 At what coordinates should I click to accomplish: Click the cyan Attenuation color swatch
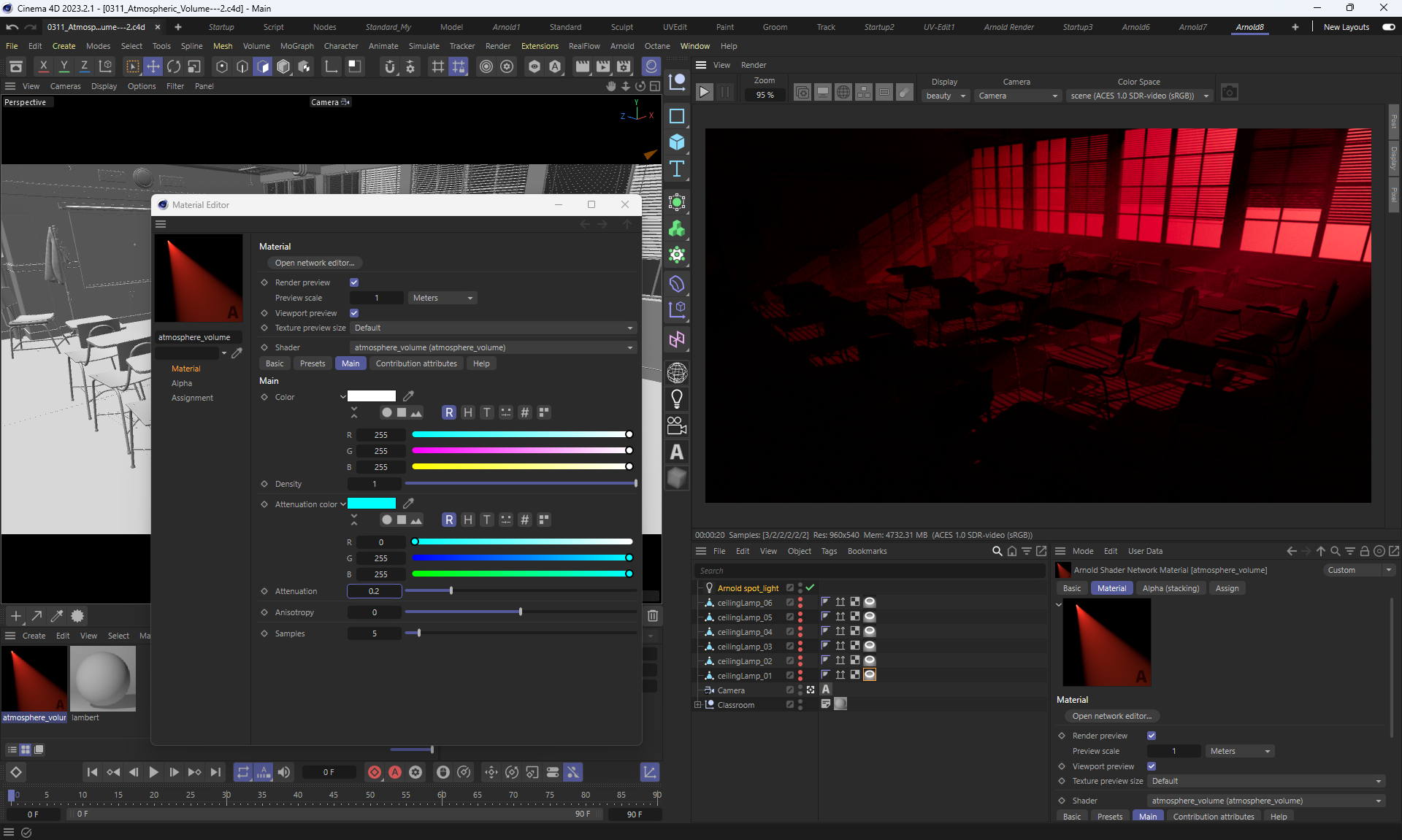pyautogui.click(x=372, y=504)
